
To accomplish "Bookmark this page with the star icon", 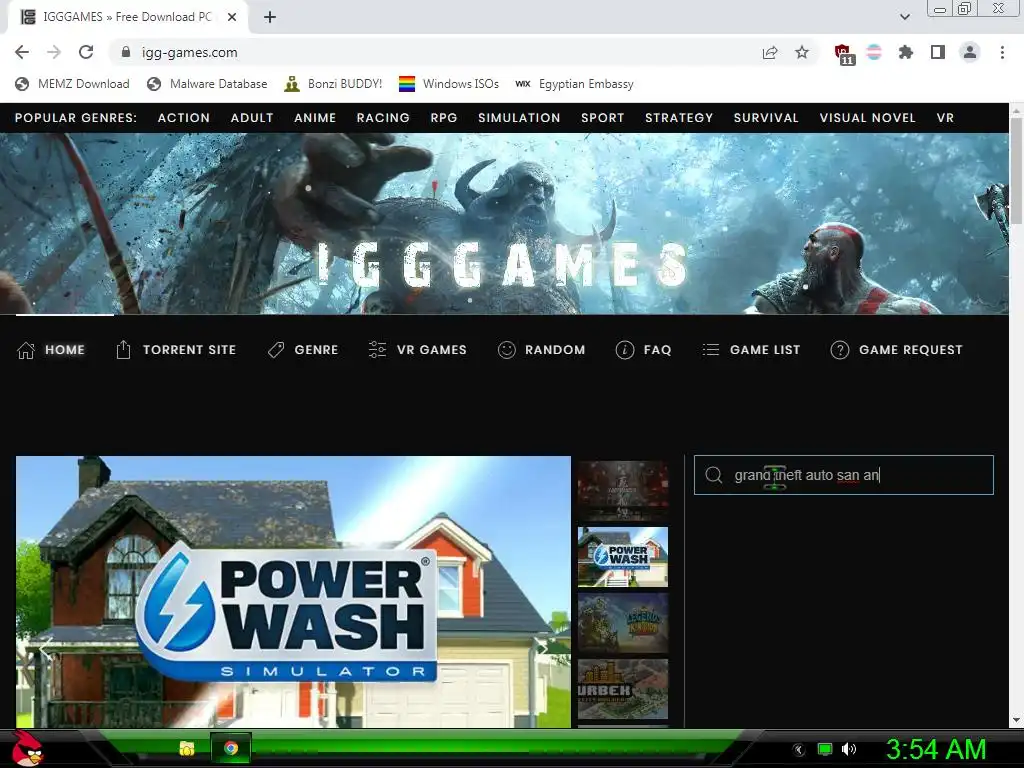I will [x=802, y=52].
